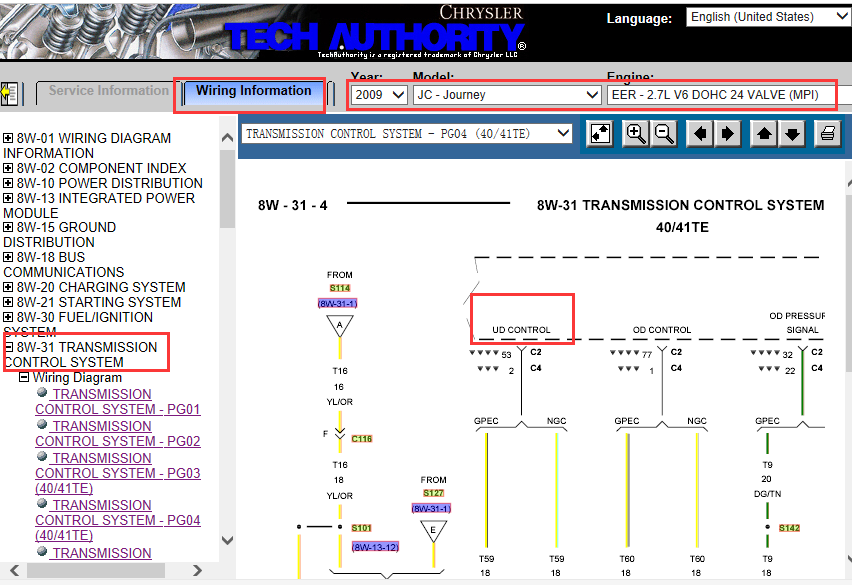The image size is (852, 585).
Task: Follow the 8W-31-1 reference under S127
Action: pyautogui.click(x=431, y=508)
